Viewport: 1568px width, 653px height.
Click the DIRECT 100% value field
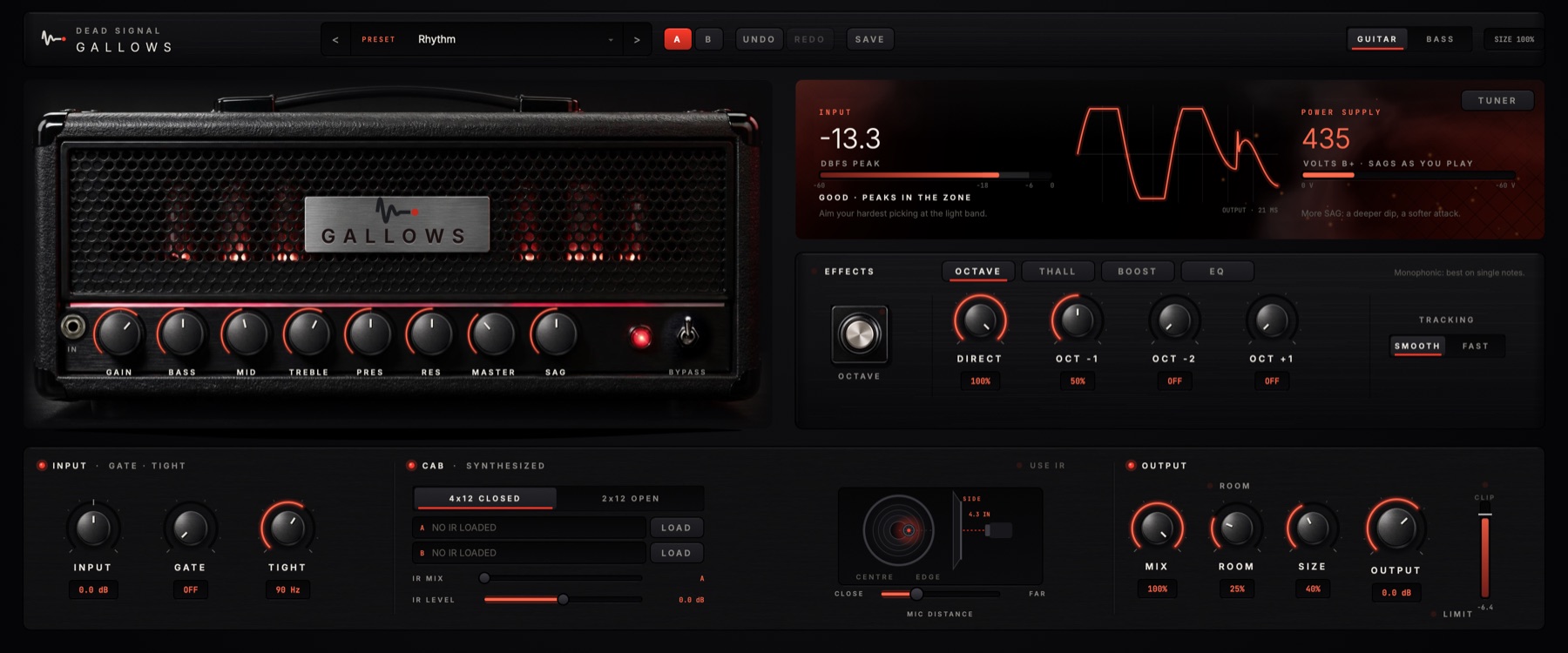pyautogui.click(x=980, y=380)
